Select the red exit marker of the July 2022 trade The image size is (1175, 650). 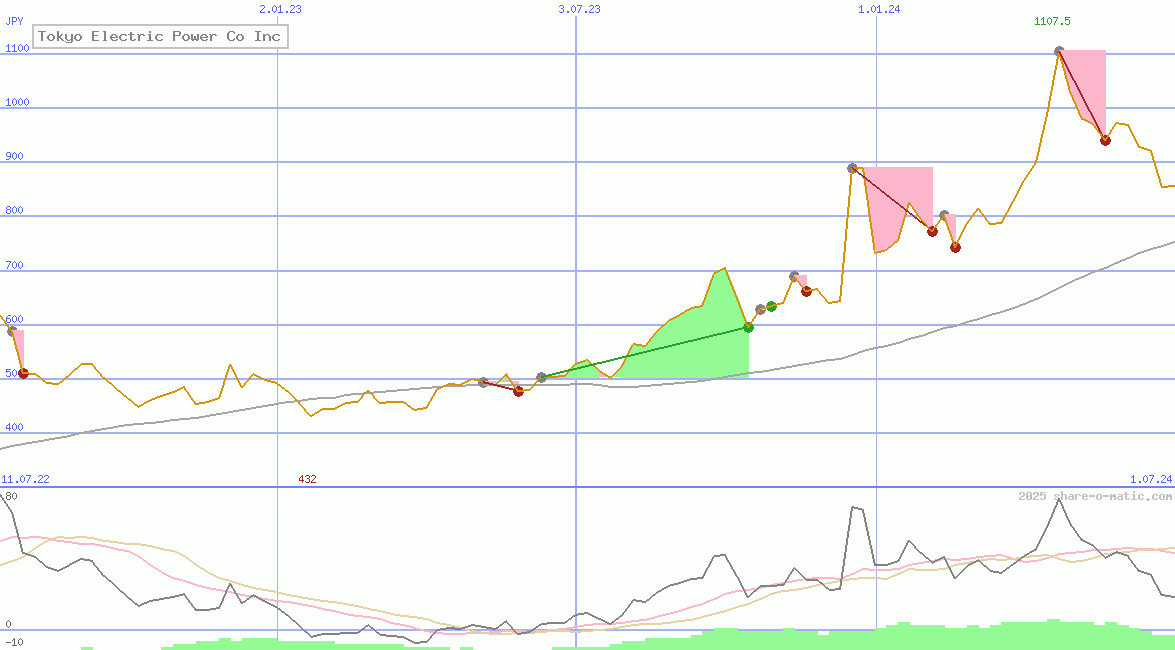(x=23, y=373)
